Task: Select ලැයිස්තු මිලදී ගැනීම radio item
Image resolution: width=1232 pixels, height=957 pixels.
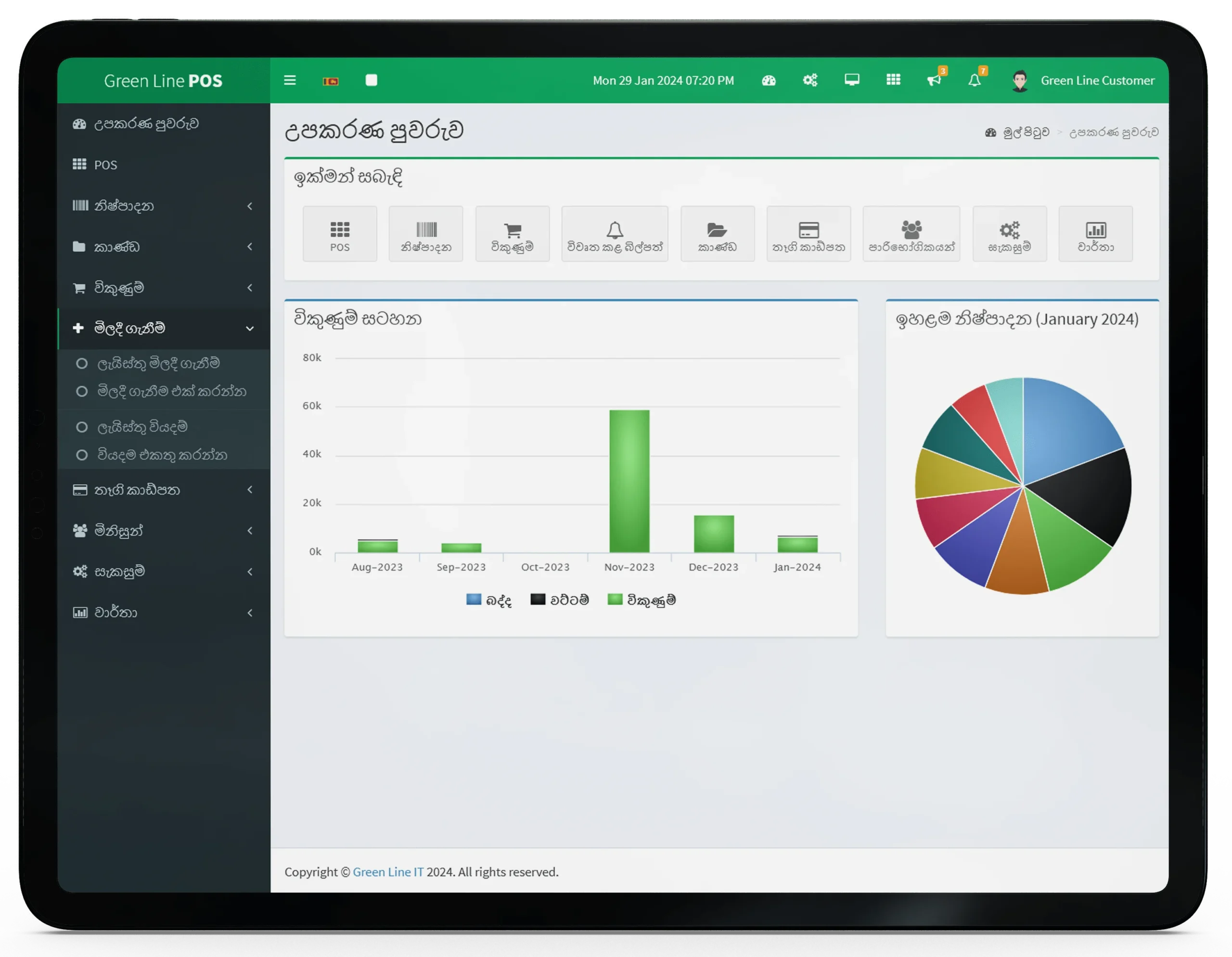Action: (158, 364)
